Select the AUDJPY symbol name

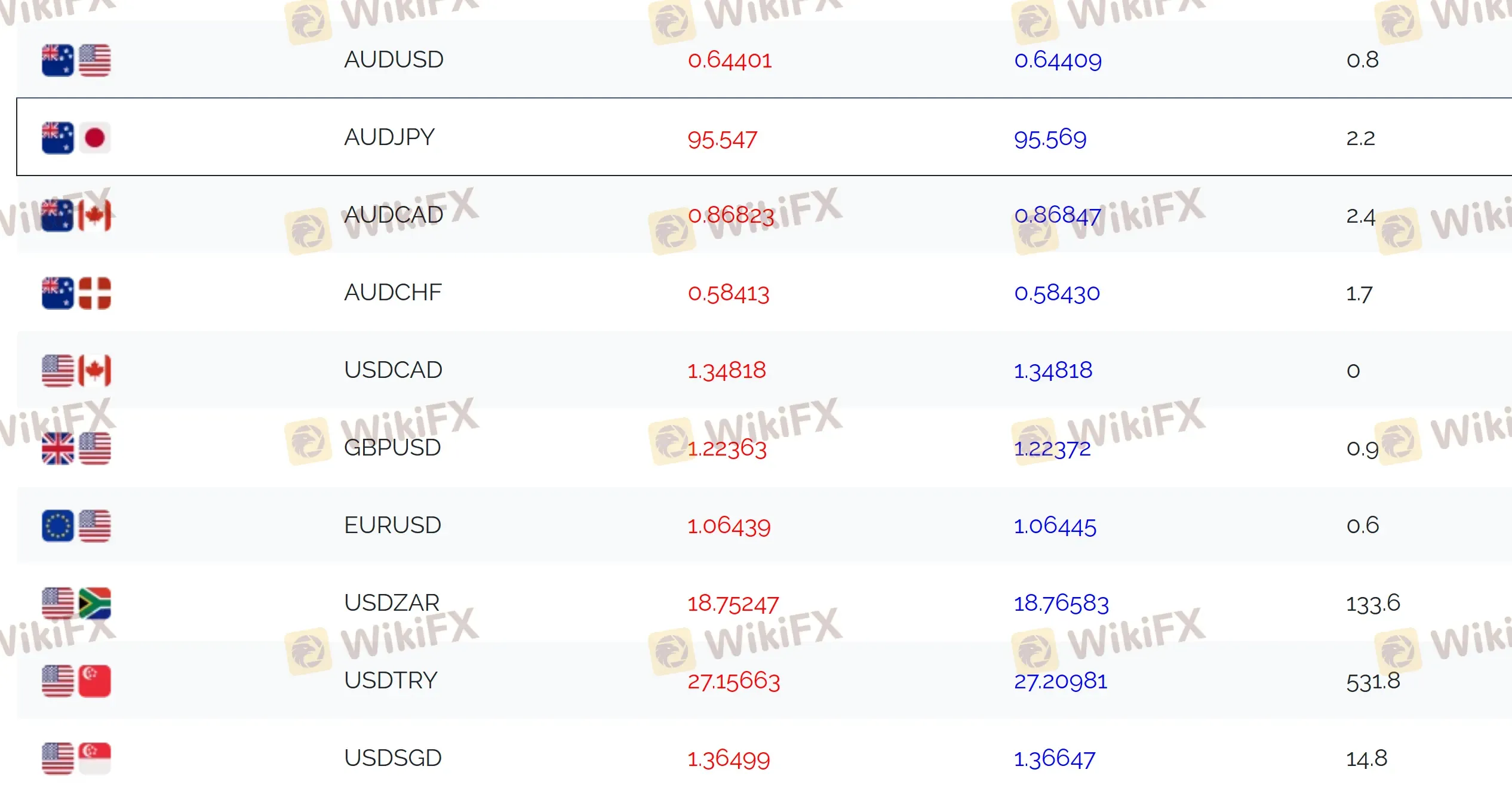389,137
